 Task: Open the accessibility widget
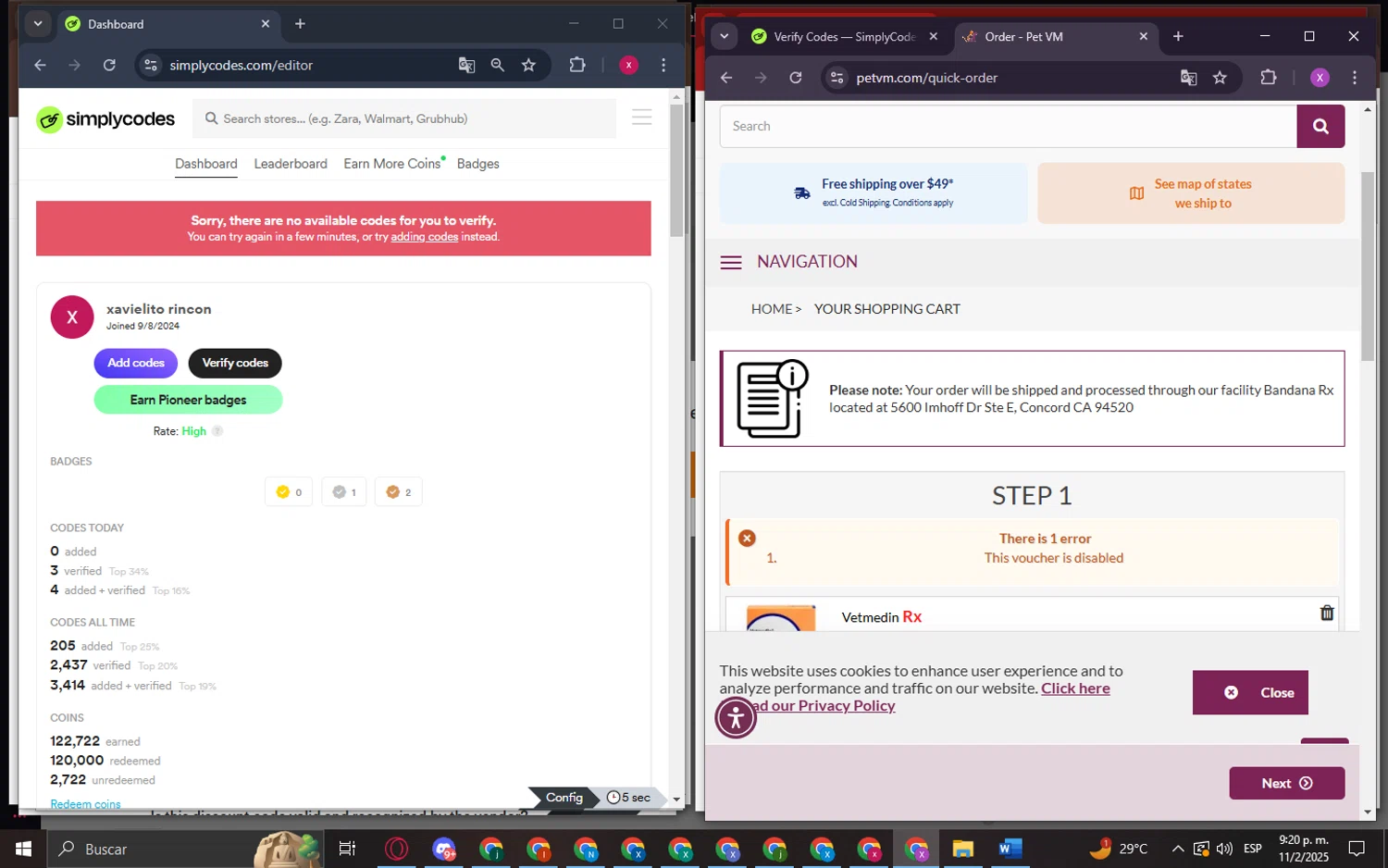click(736, 717)
